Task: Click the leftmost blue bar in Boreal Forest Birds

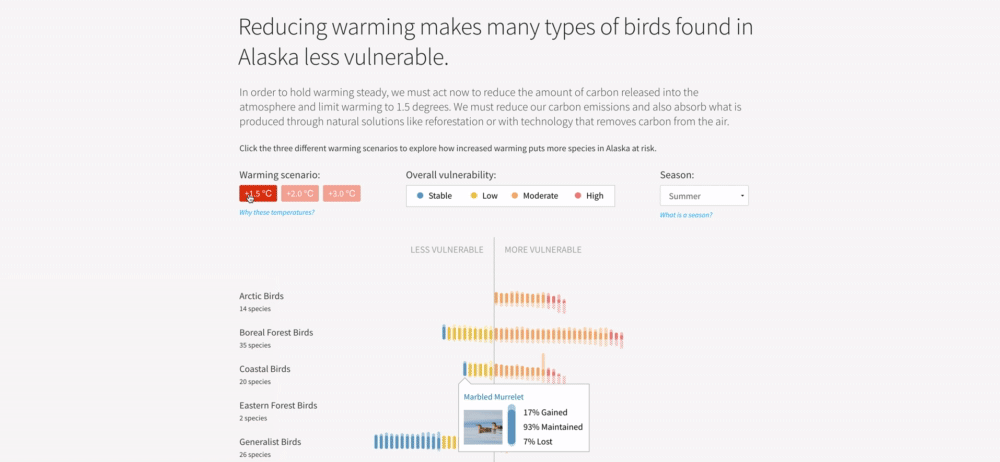Action: 444,332
